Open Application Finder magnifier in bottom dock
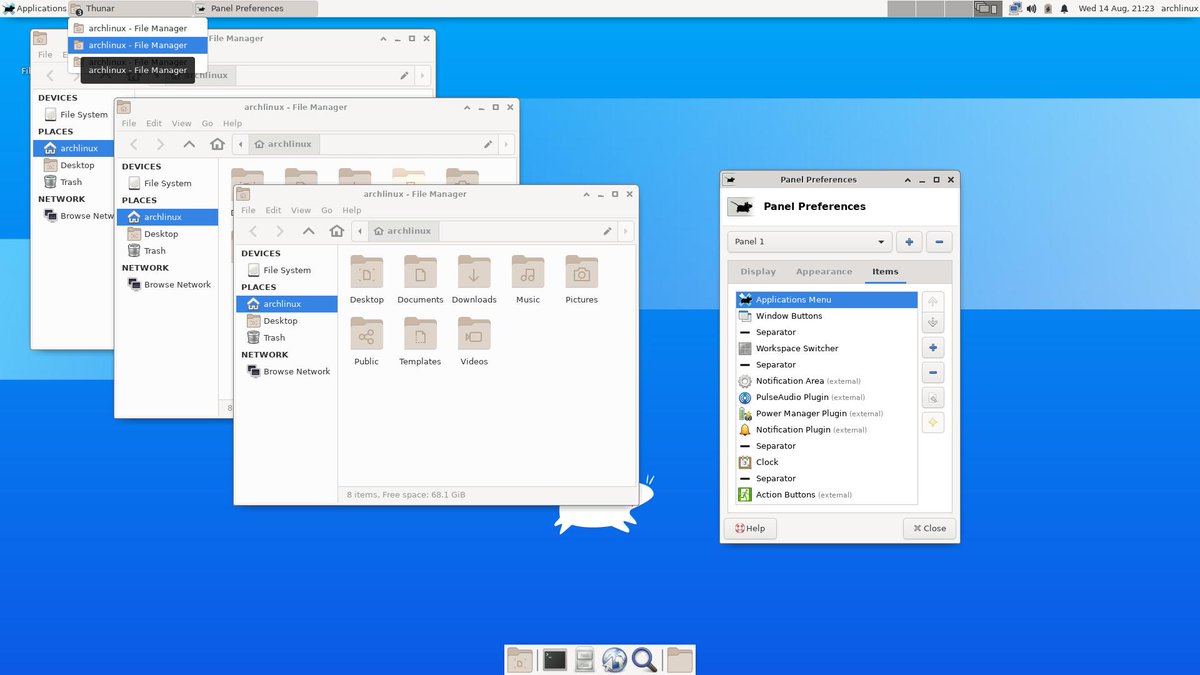The image size is (1200, 675). coord(644,659)
